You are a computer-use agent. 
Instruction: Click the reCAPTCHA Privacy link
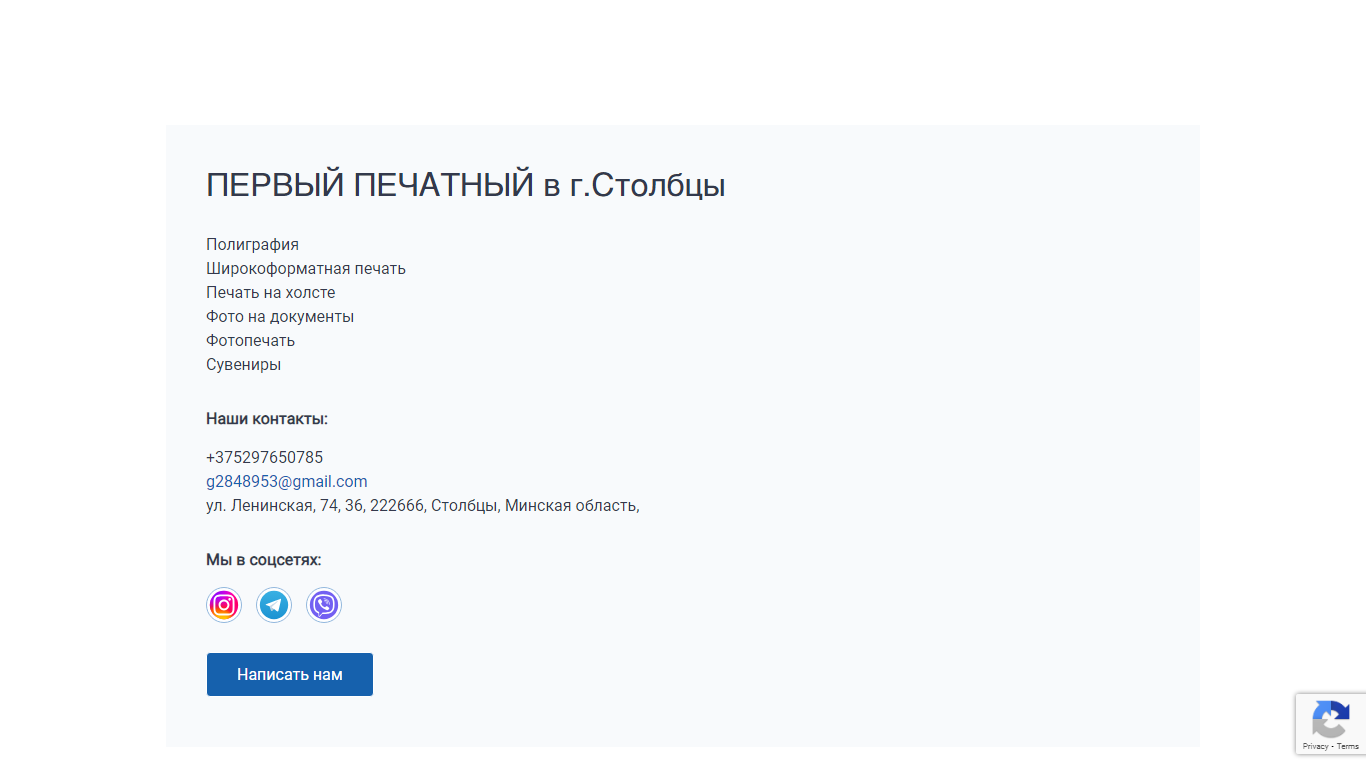(x=1315, y=747)
